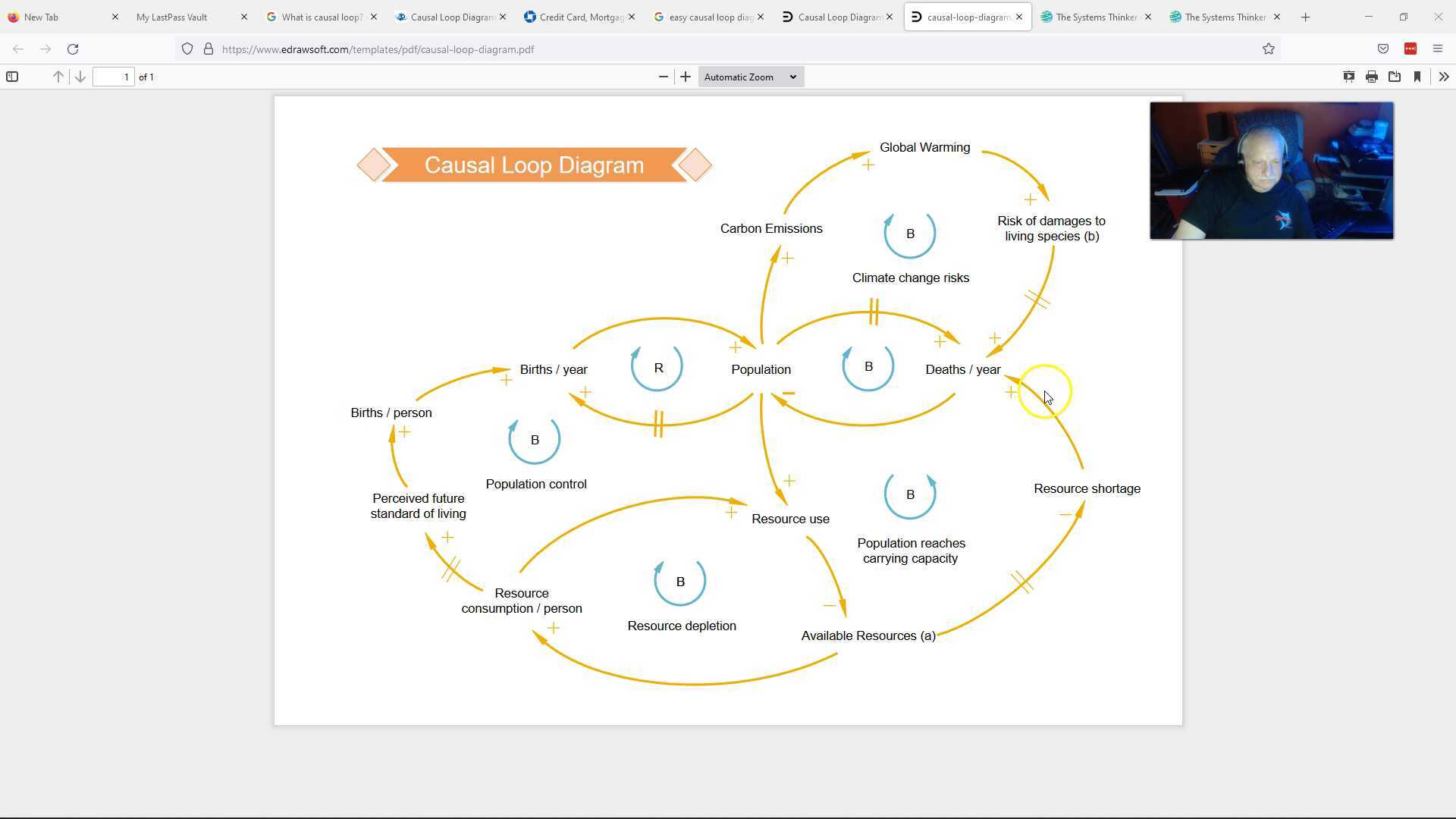Reload the current page
The image size is (1456, 819).
coord(73,49)
